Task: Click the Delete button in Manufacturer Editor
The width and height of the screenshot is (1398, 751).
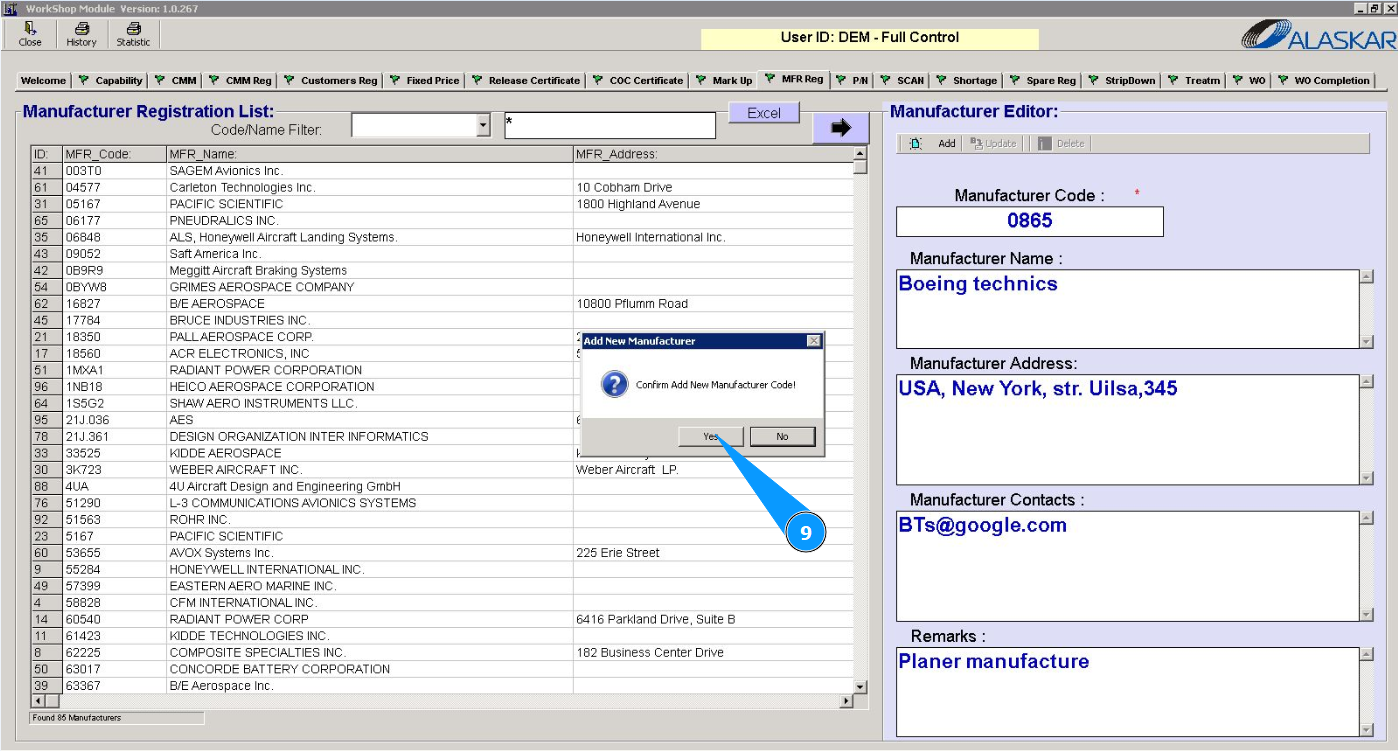Action: [x=1061, y=144]
